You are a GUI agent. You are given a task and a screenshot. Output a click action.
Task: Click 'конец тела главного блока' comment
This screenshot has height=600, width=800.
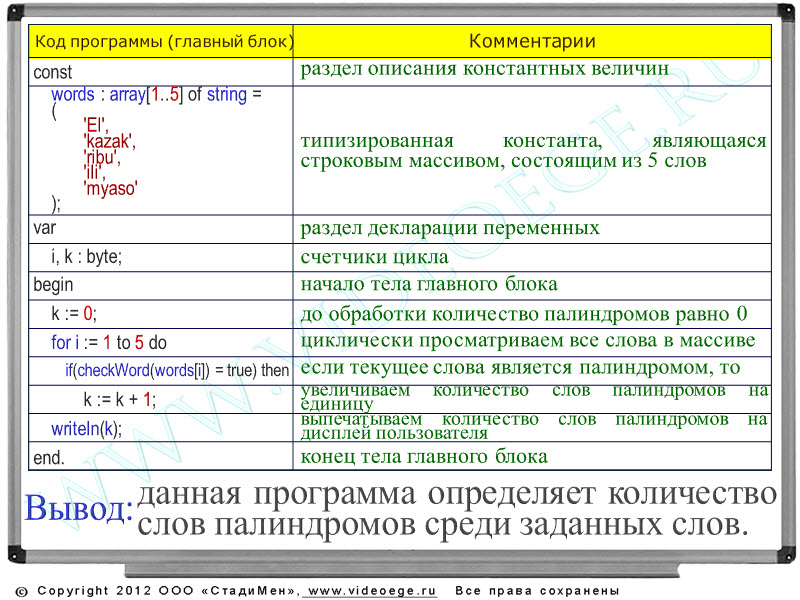pyautogui.click(x=424, y=457)
